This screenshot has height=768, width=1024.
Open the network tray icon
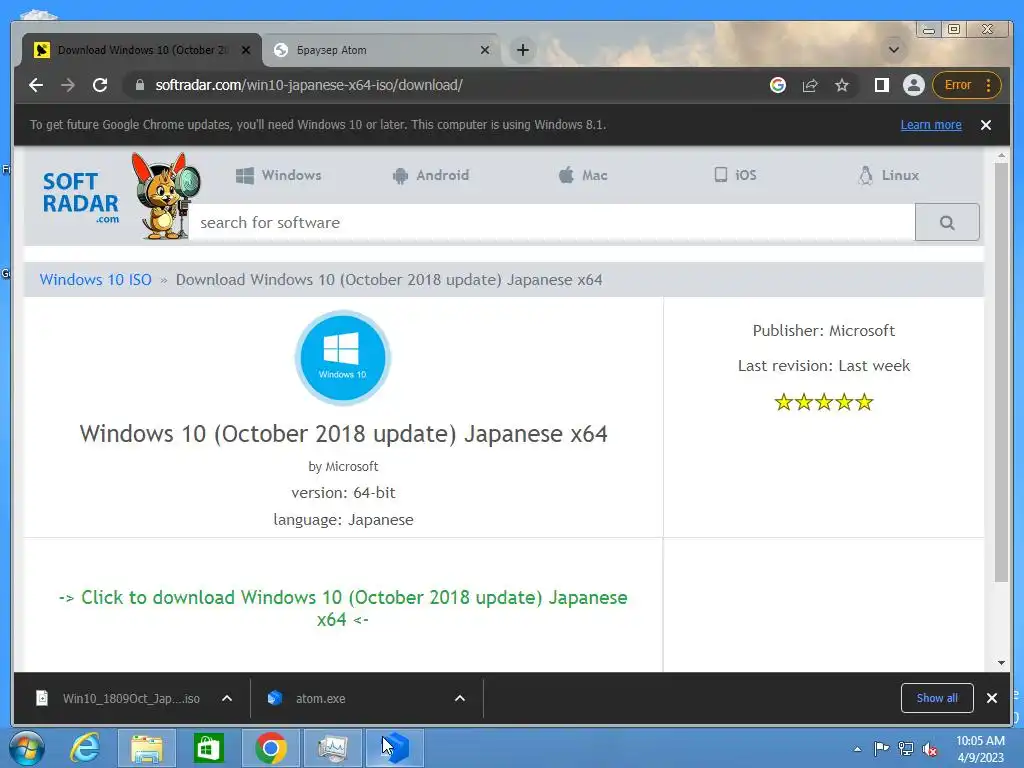tap(906, 749)
